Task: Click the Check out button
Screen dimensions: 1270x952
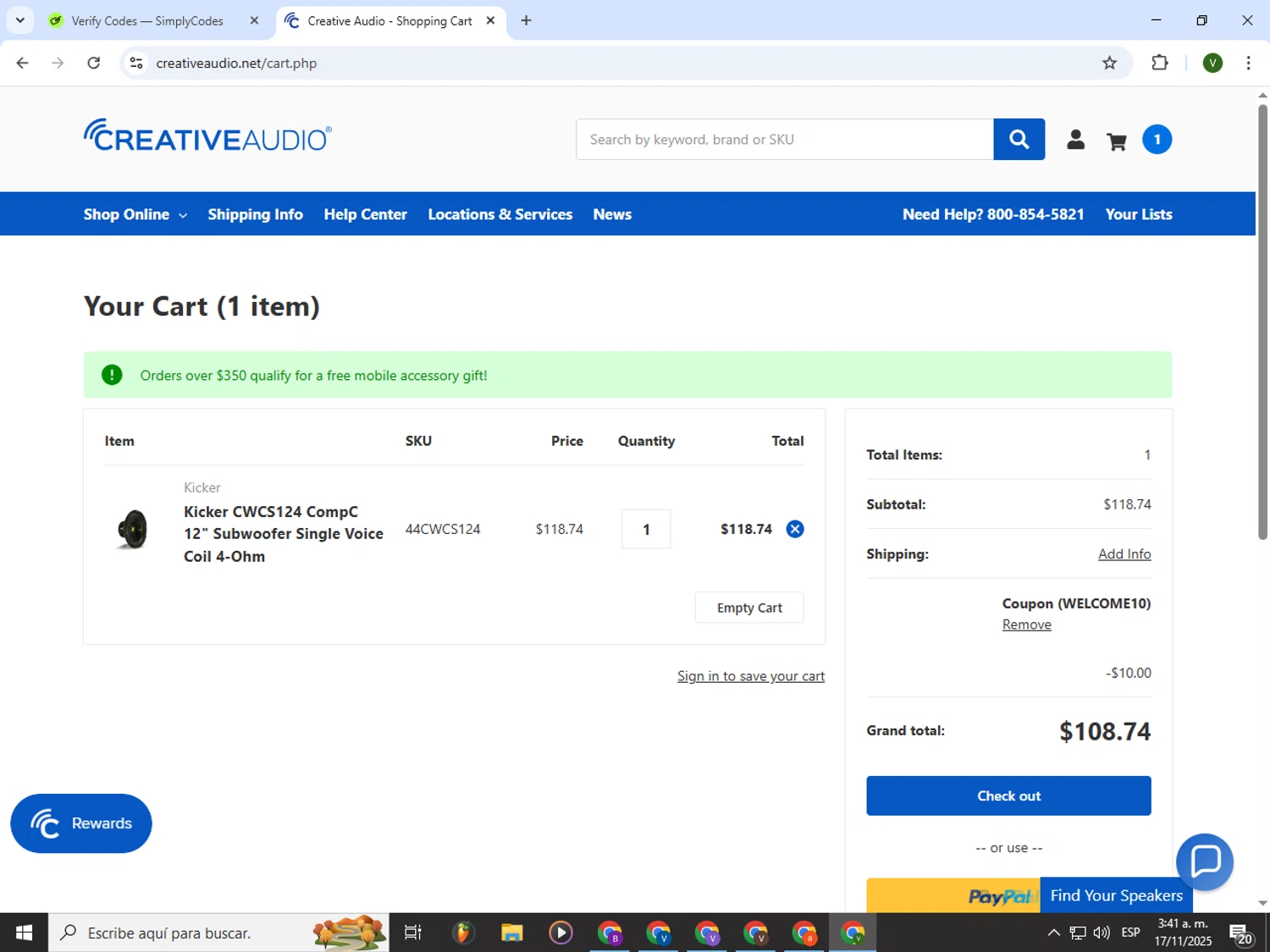Action: 1008,795
